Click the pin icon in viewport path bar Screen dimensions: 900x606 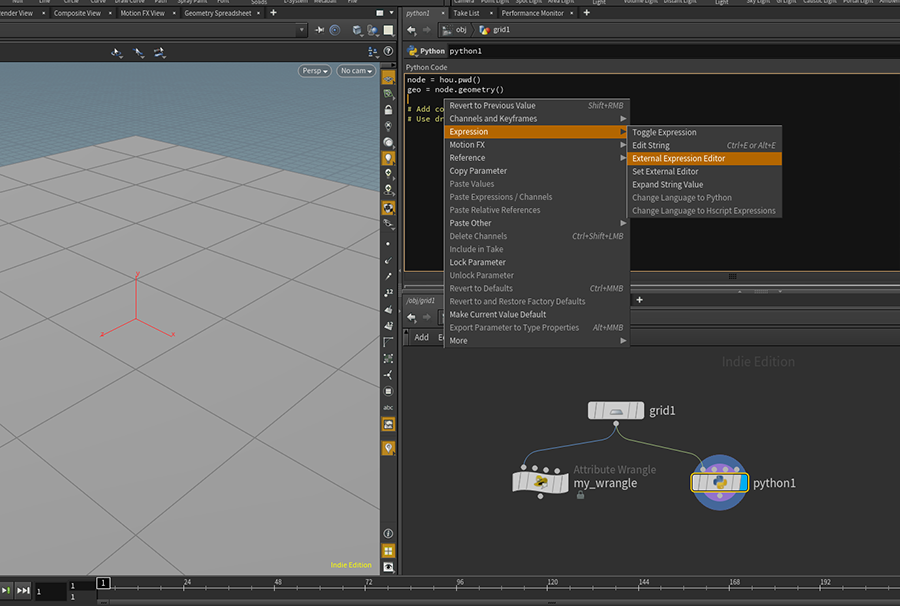pyautogui.click(x=317, y=30)
